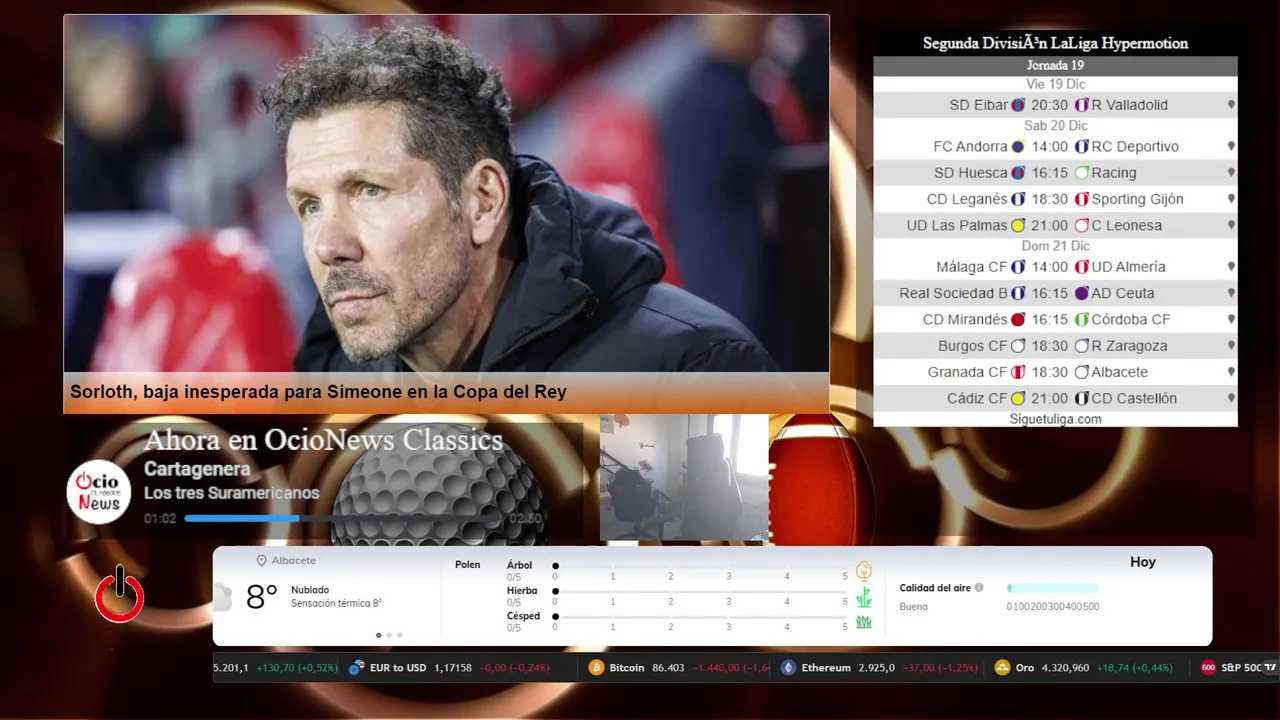Click the TradingView logo in the ticker
This screenshot has height=720, width=1280.
point(1270,667)
